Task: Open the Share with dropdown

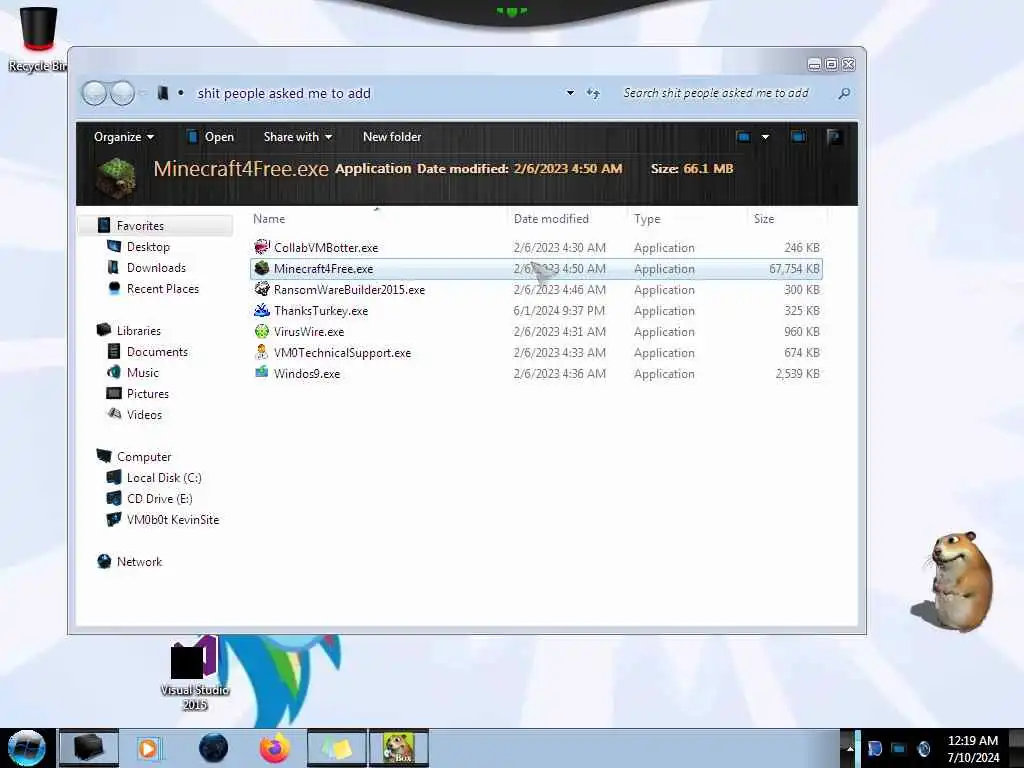Action: click(x=298, y=137)
